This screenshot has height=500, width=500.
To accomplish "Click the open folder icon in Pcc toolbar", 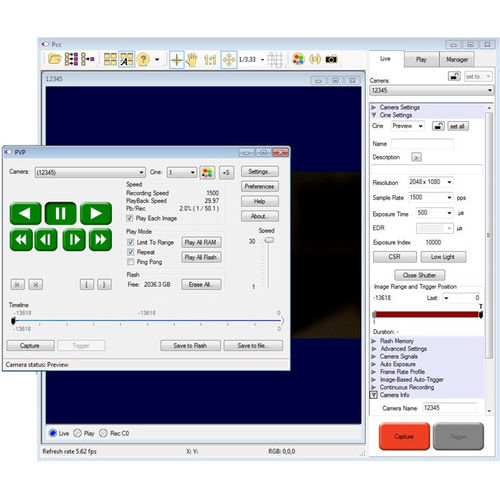I will 54,59.
